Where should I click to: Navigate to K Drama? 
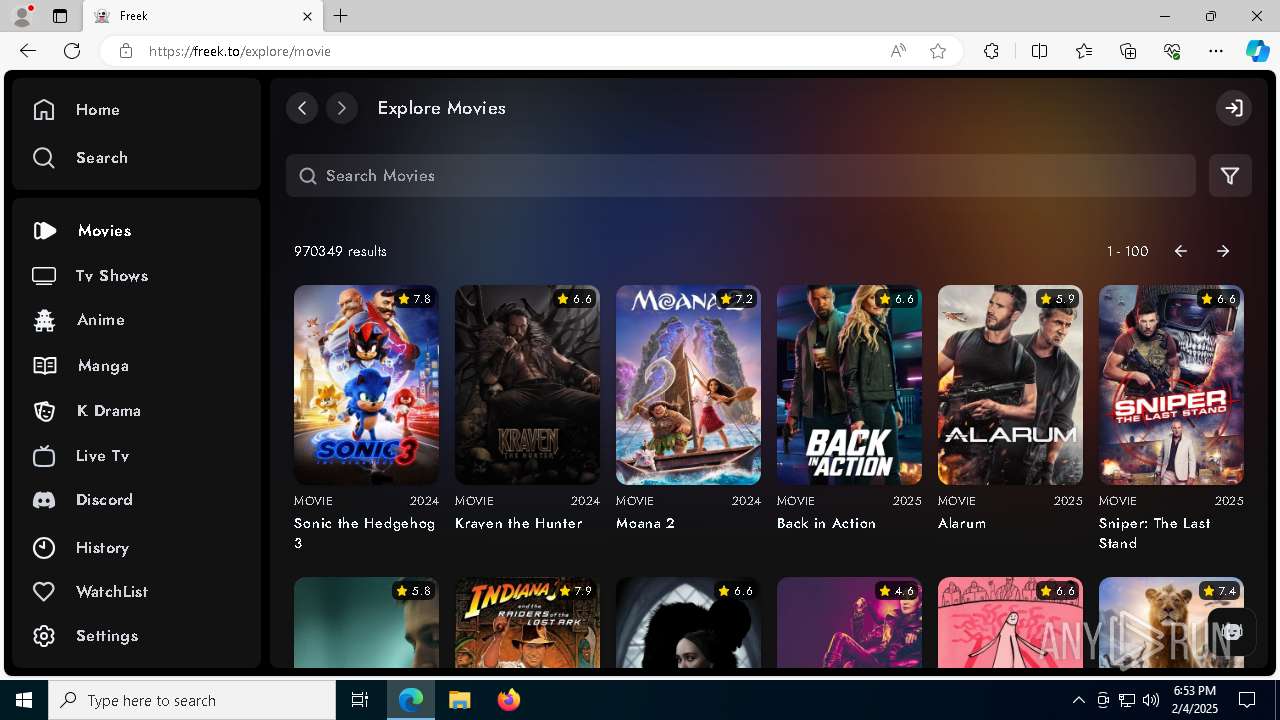pyautogui.click(x=86, y=411)
